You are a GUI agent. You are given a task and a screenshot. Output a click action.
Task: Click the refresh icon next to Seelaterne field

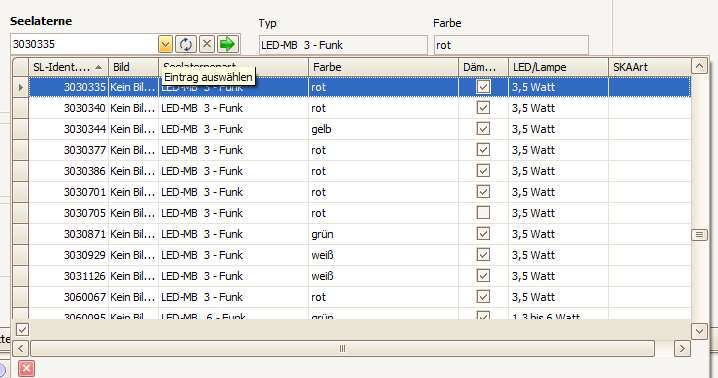pos(185,44)
